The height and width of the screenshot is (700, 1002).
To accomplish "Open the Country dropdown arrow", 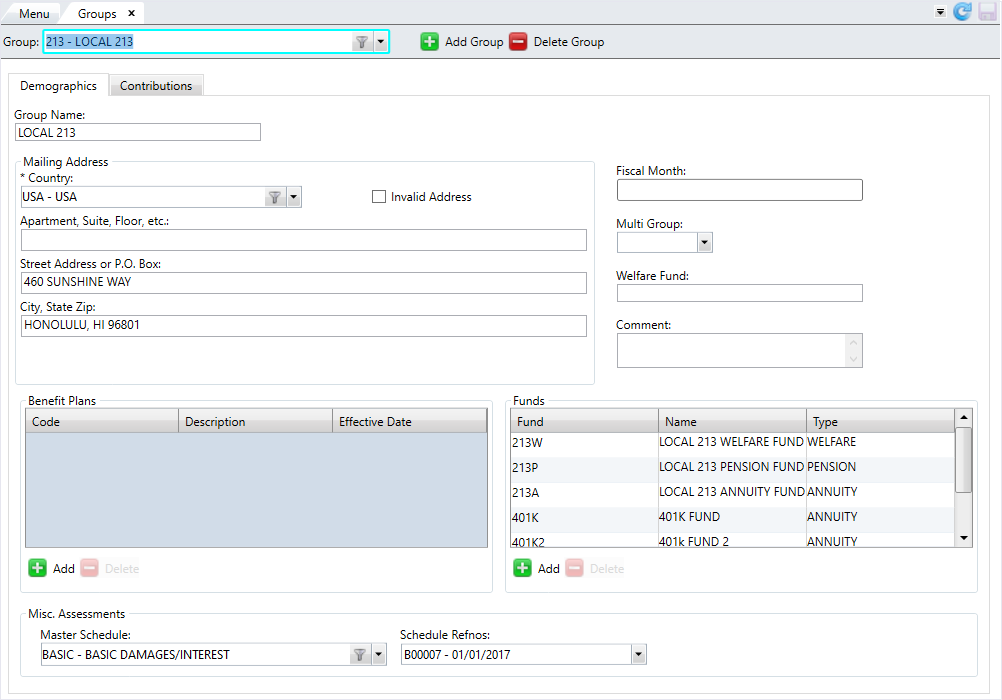I will (x=294, y=197).
